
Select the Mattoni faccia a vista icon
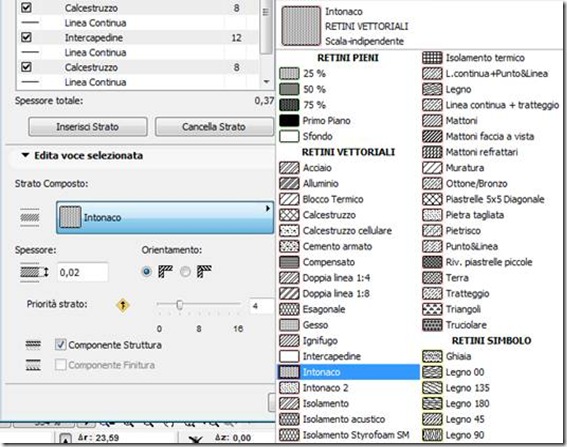432,136
